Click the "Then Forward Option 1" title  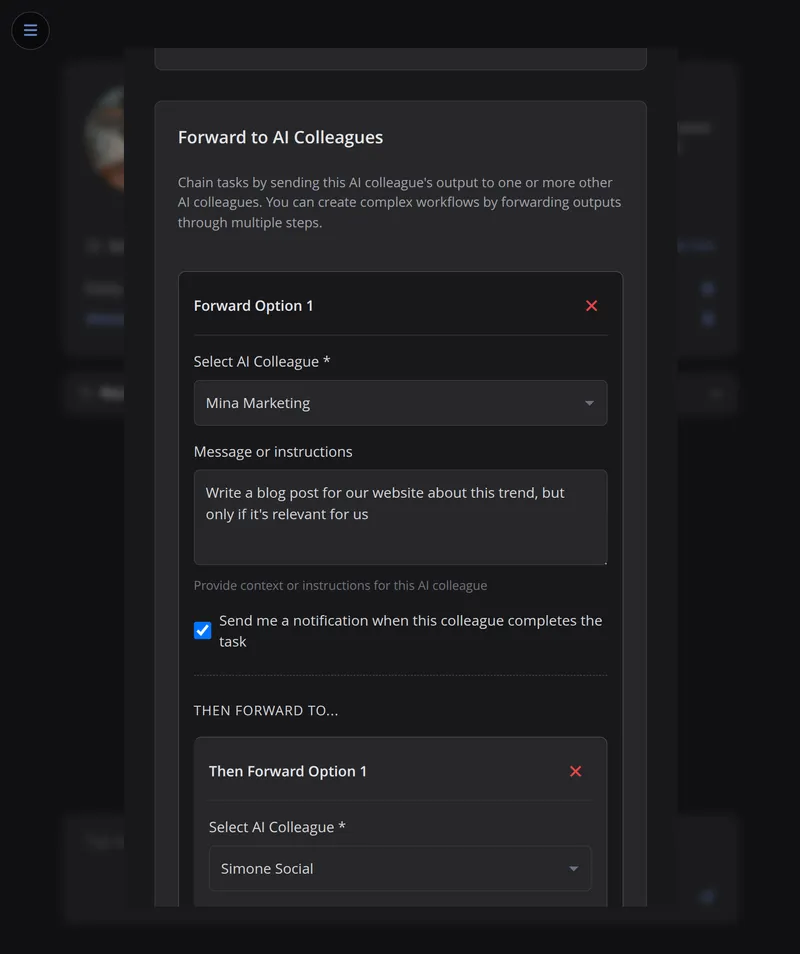pyautogui.click(x=288, y=771)
